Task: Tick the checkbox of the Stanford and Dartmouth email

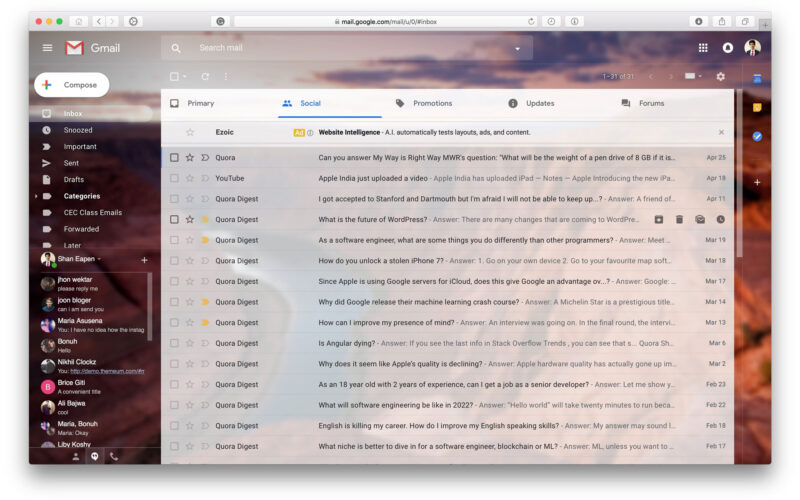Action: [174, 199]
